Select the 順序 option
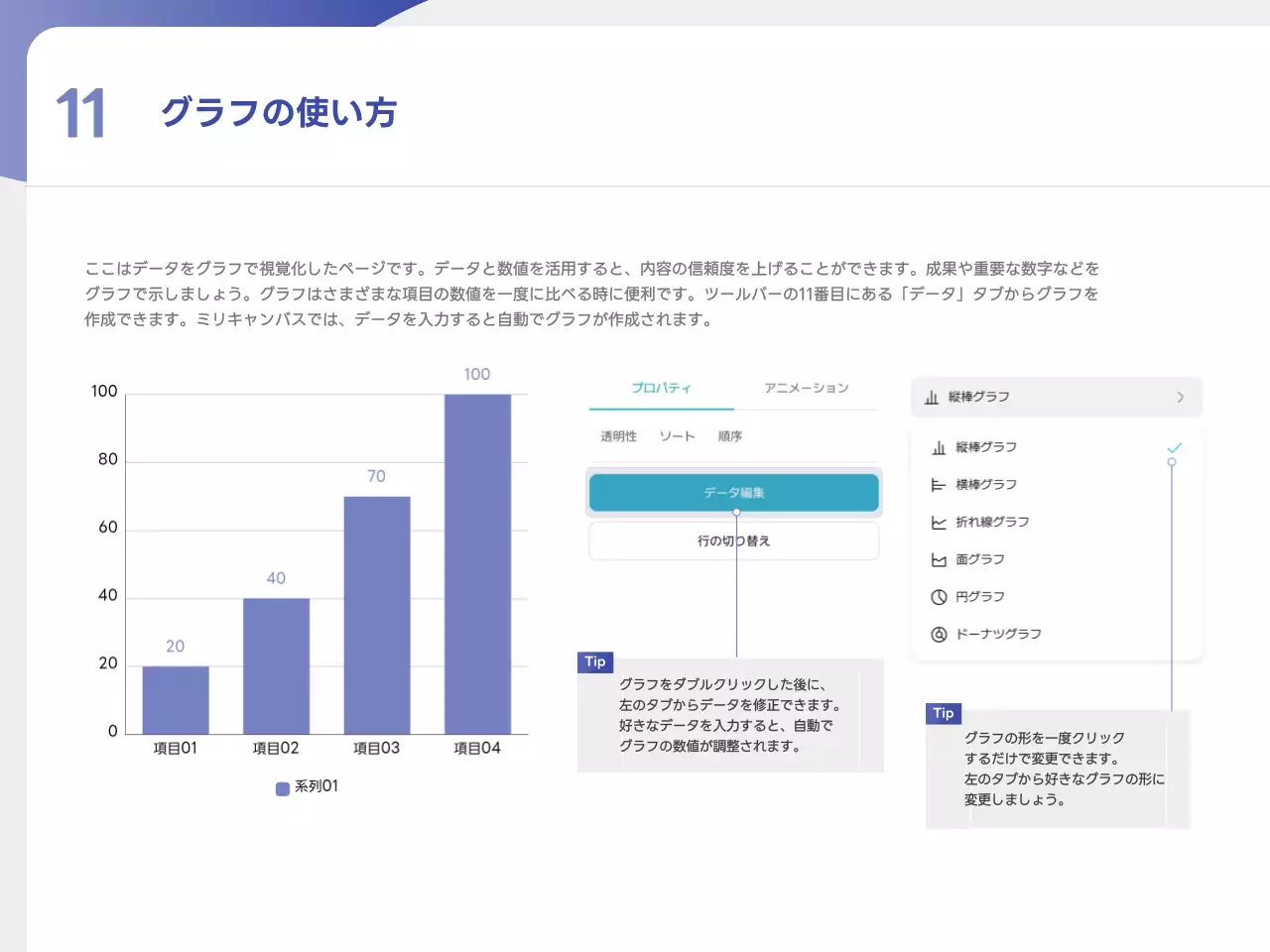The height and width of the screenshot is (952, 1270). tap(729, 436)
